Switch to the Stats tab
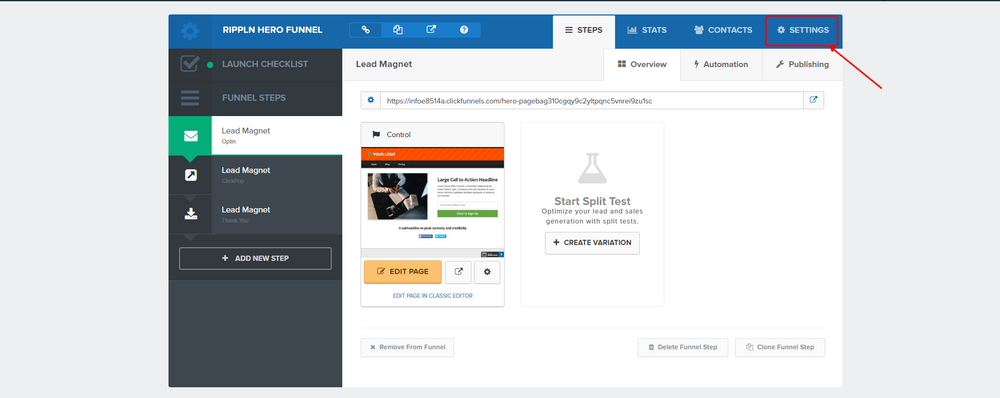The image size is (1000, 398). (x=647, y=30)
